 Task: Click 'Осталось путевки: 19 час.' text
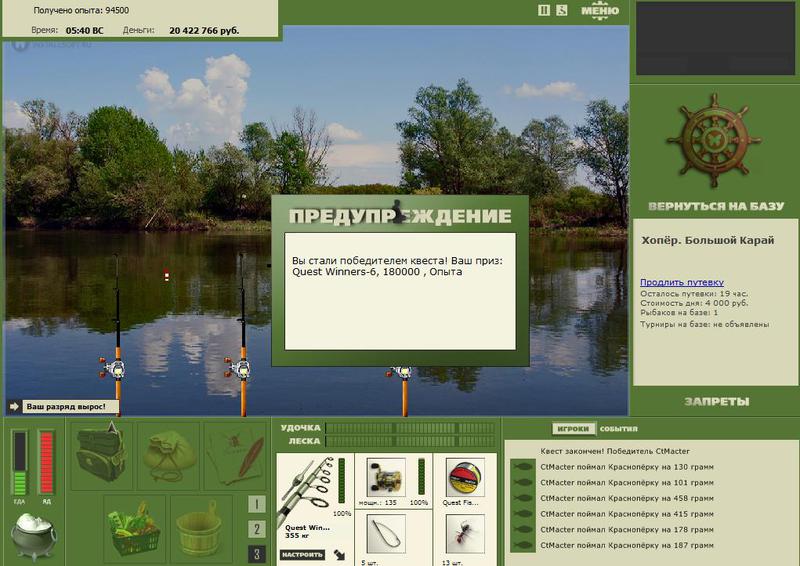(x=694, y=294)
